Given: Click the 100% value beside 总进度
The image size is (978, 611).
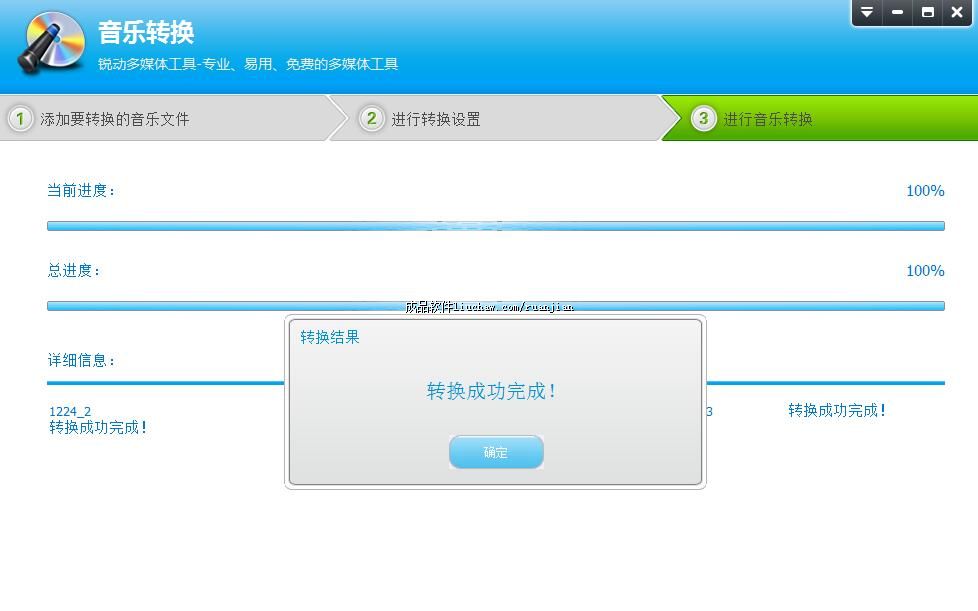Looking at the screenshot, I should click(x=924, y=271).
